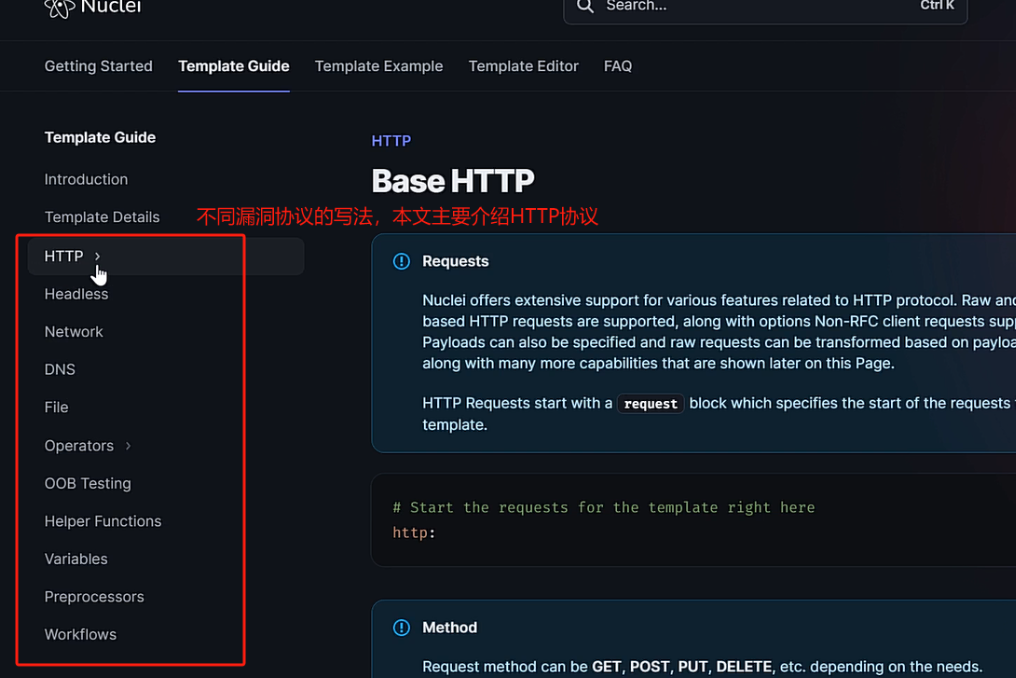Click the HTTP breadcrumb label
The width and height of the screenshot is (1016, 678).
(391, 141)
